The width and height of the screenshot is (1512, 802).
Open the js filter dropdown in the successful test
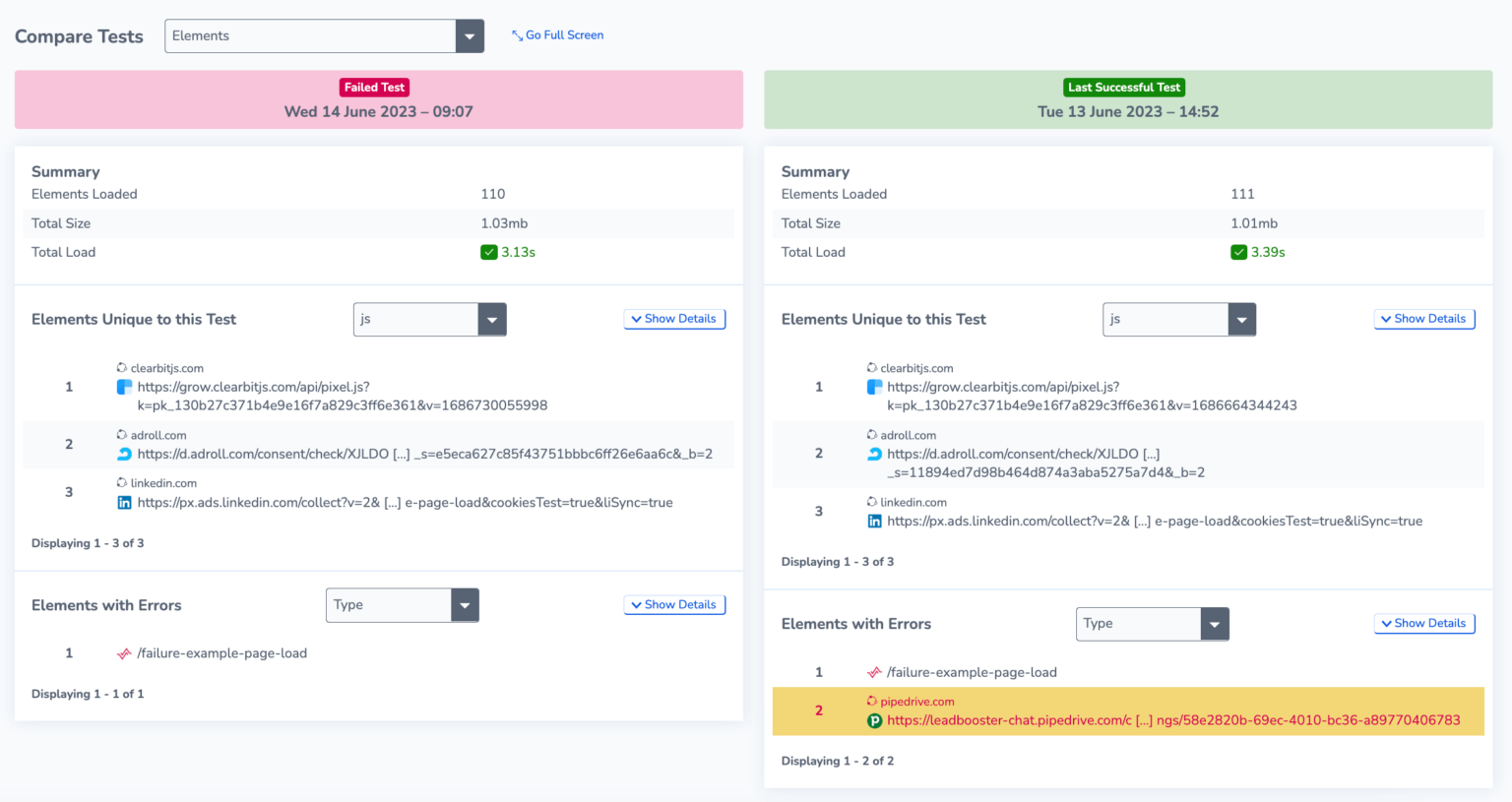1241,319
